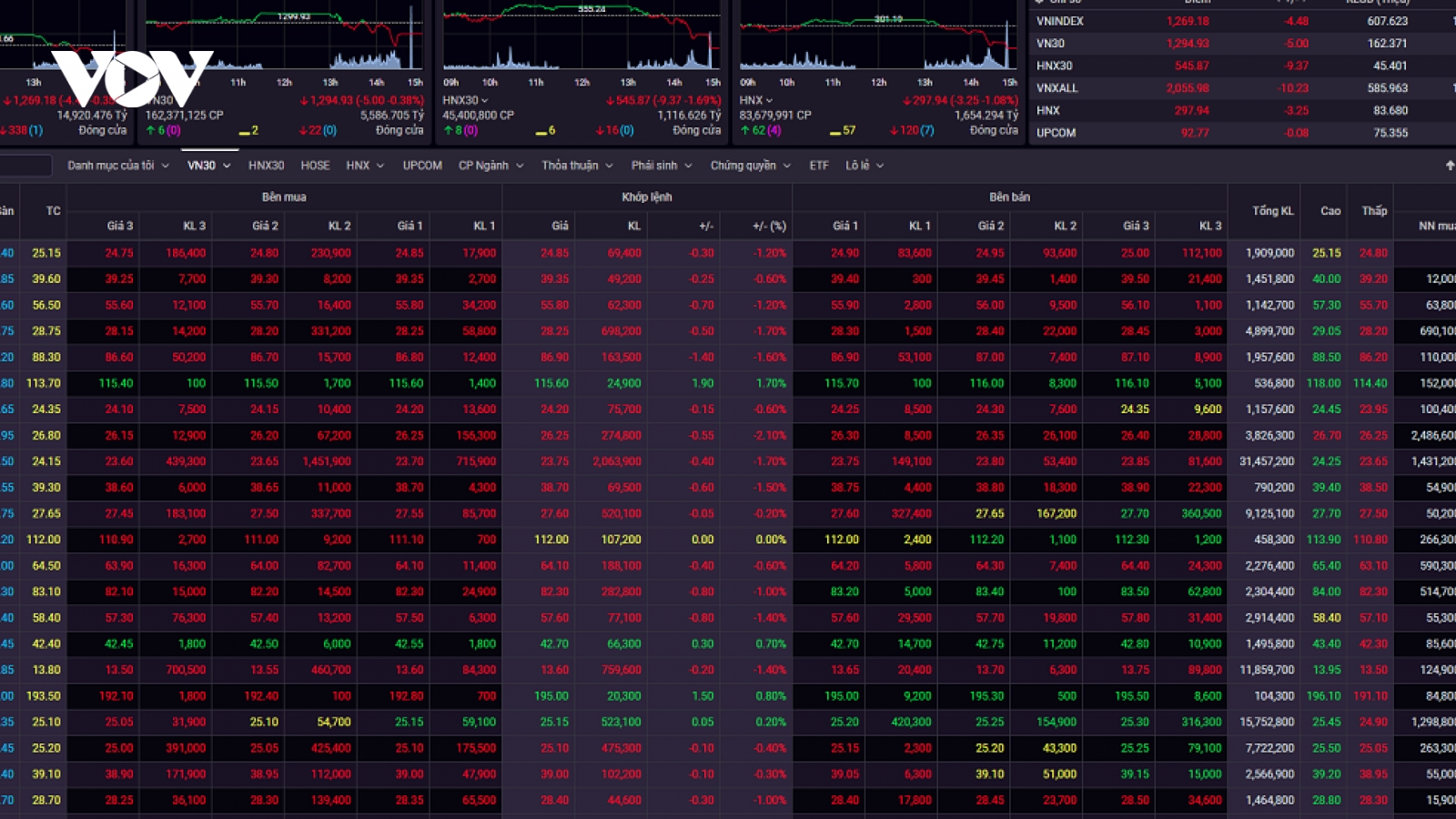Select VNINDEX row in index list

coord(1242,21)
